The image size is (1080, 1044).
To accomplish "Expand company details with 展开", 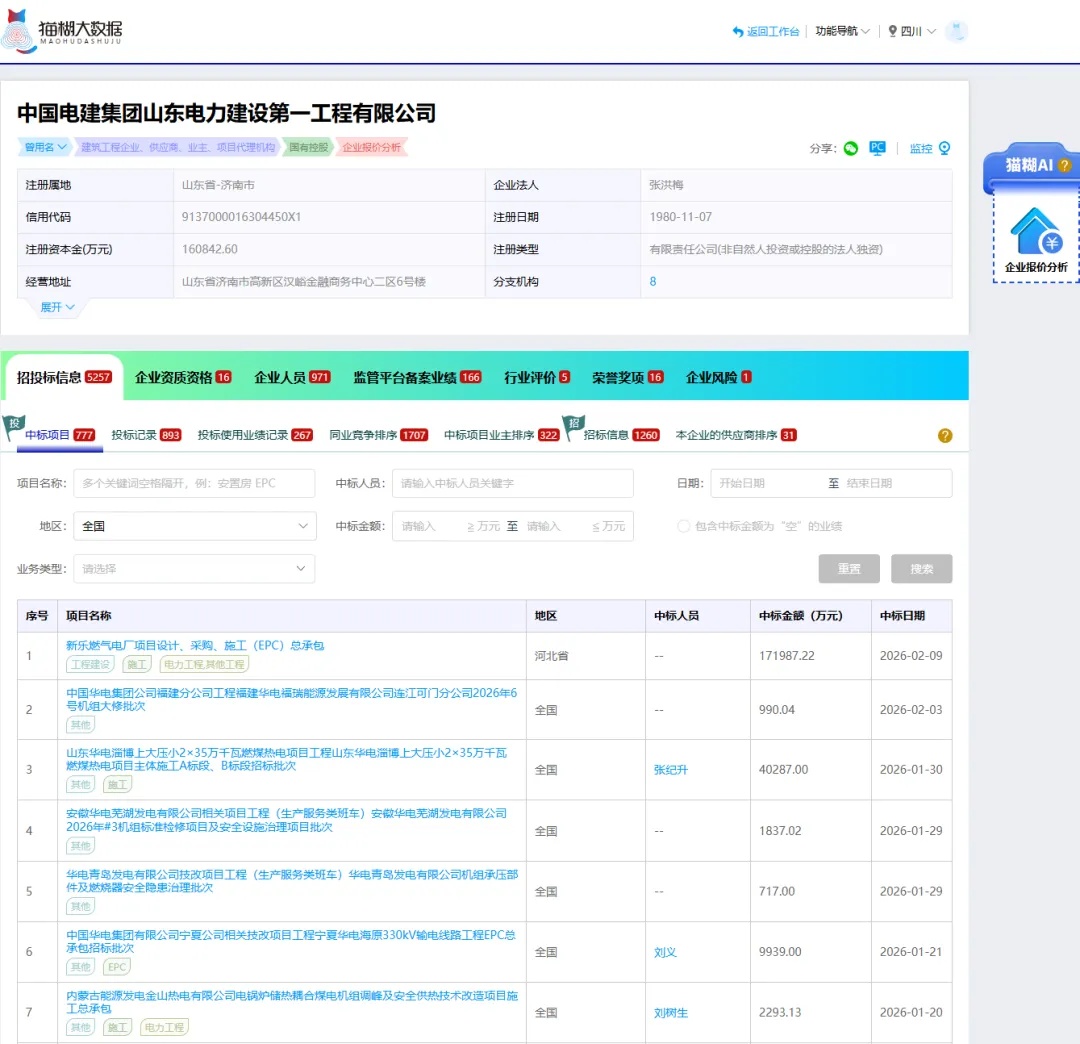I will pos(57,307).
